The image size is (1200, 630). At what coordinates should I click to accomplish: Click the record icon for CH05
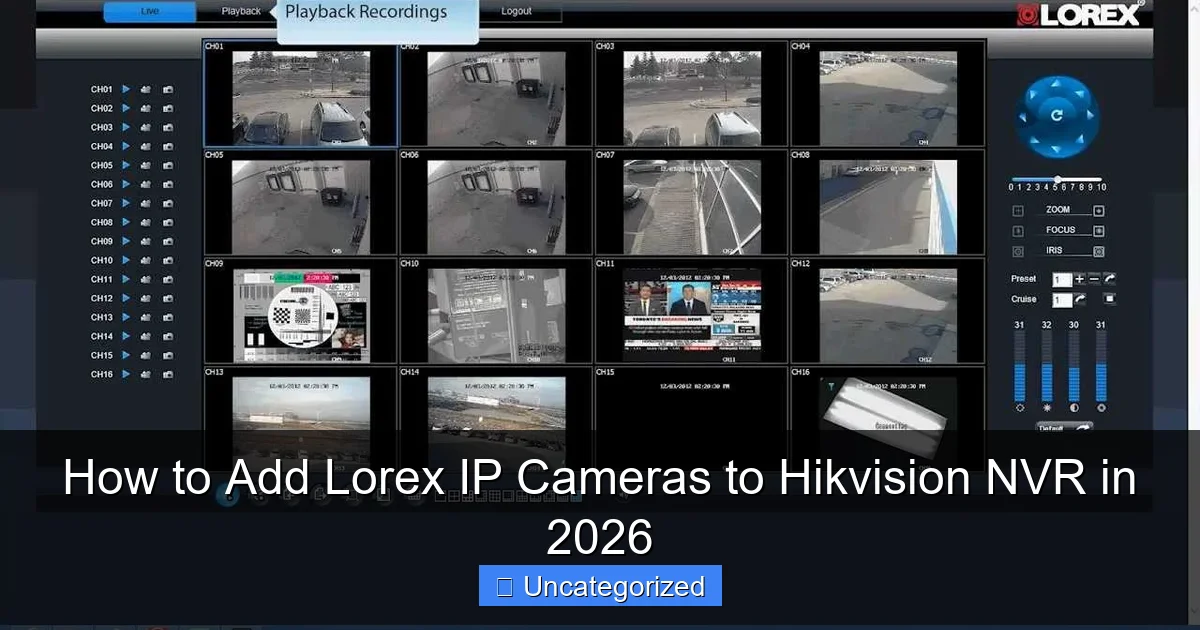click(145, 165)
